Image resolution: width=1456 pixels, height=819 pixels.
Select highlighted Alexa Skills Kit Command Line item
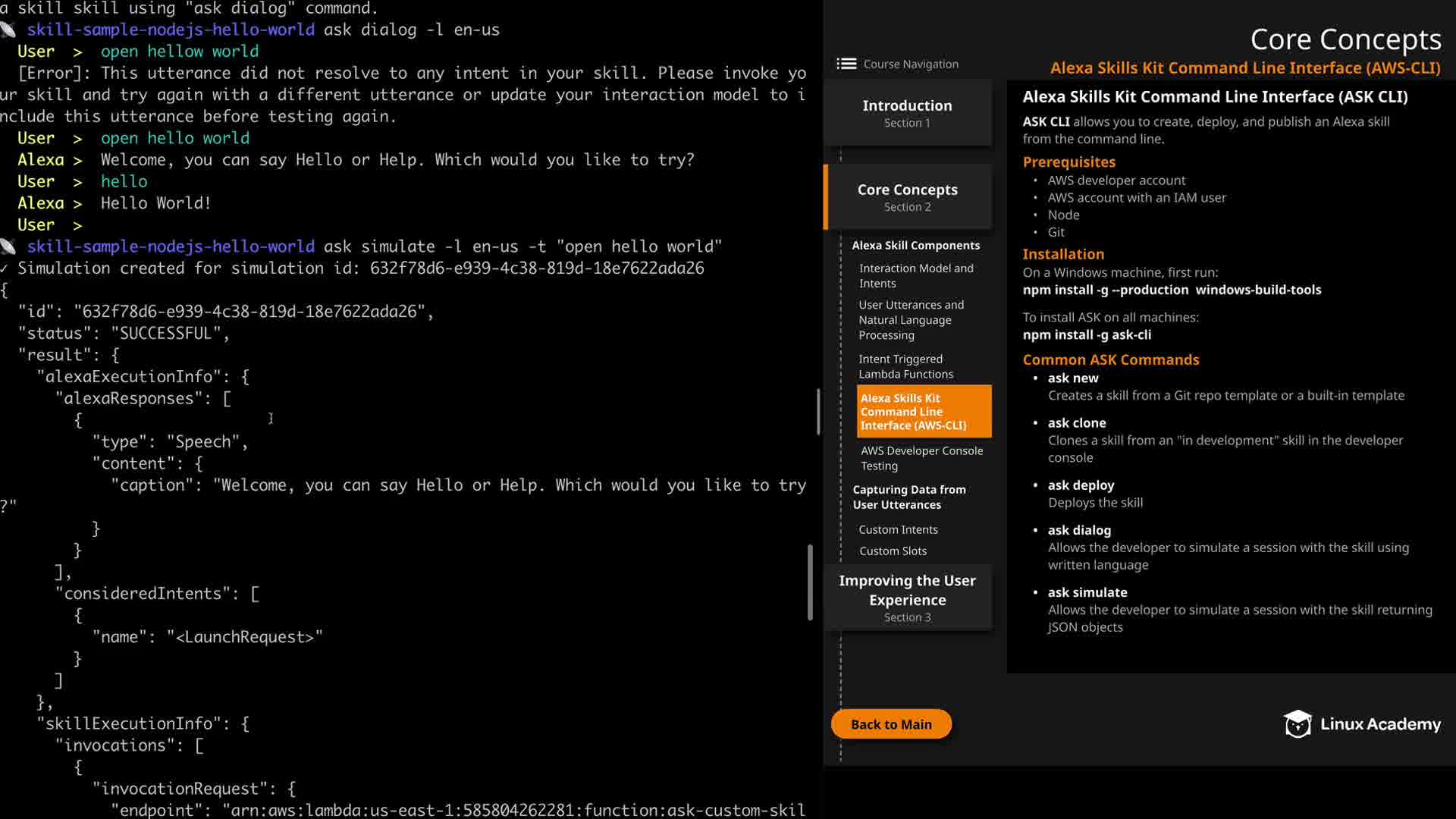923,412
